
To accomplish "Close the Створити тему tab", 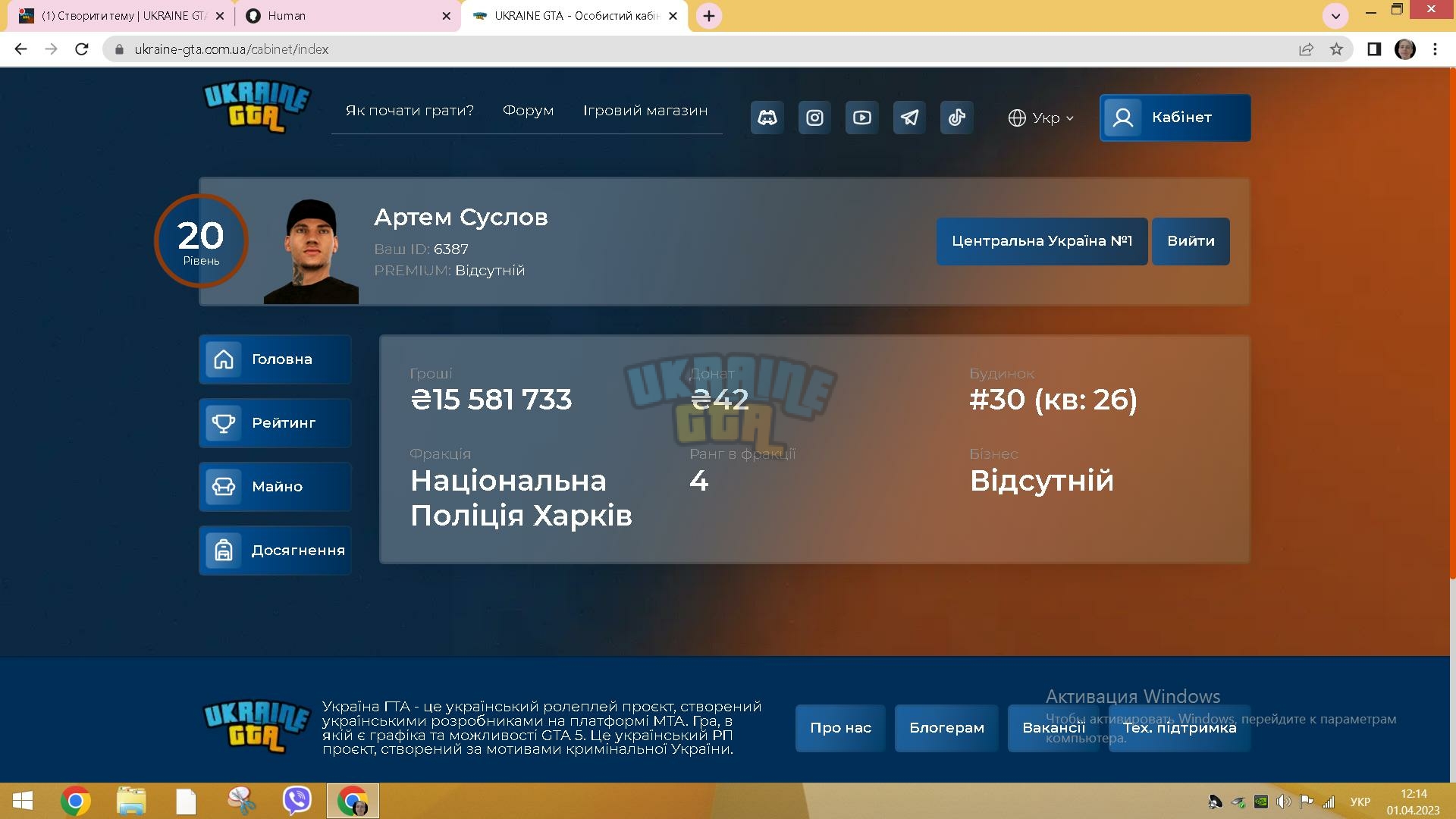I will pyautogui.click(x=220, y=16).
